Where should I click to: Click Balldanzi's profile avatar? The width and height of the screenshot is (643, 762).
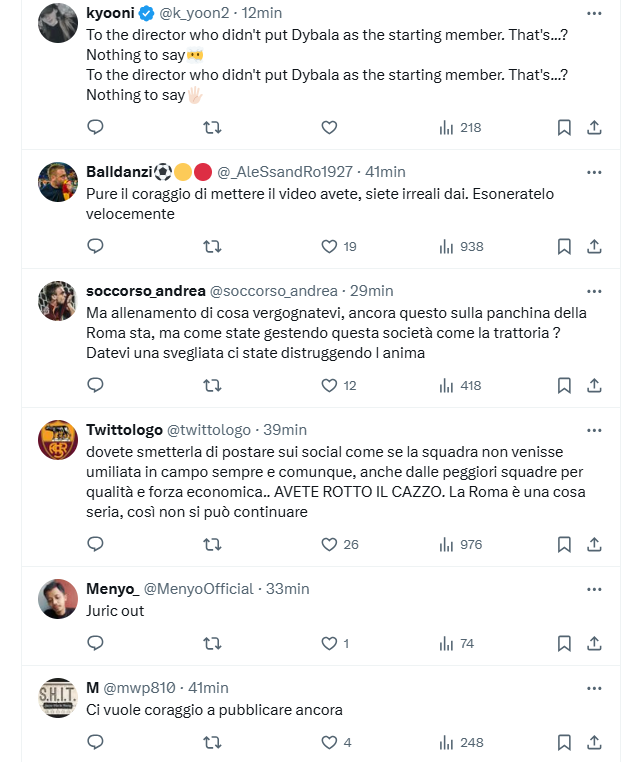point(58,182)
